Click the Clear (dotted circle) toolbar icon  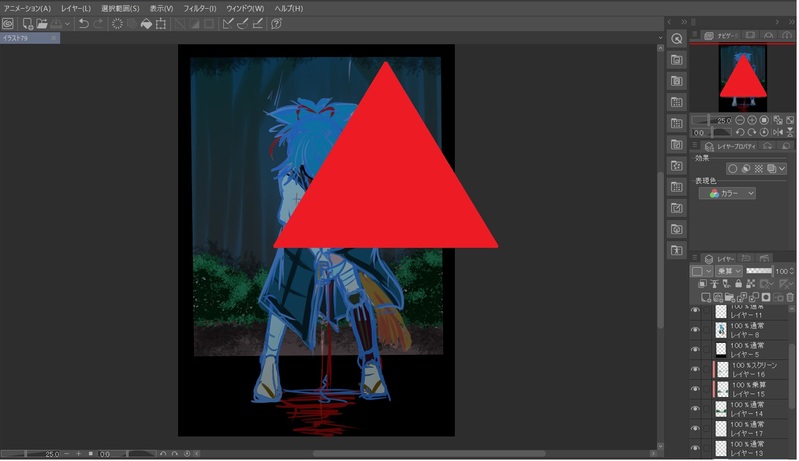click(x=117, y=23)
